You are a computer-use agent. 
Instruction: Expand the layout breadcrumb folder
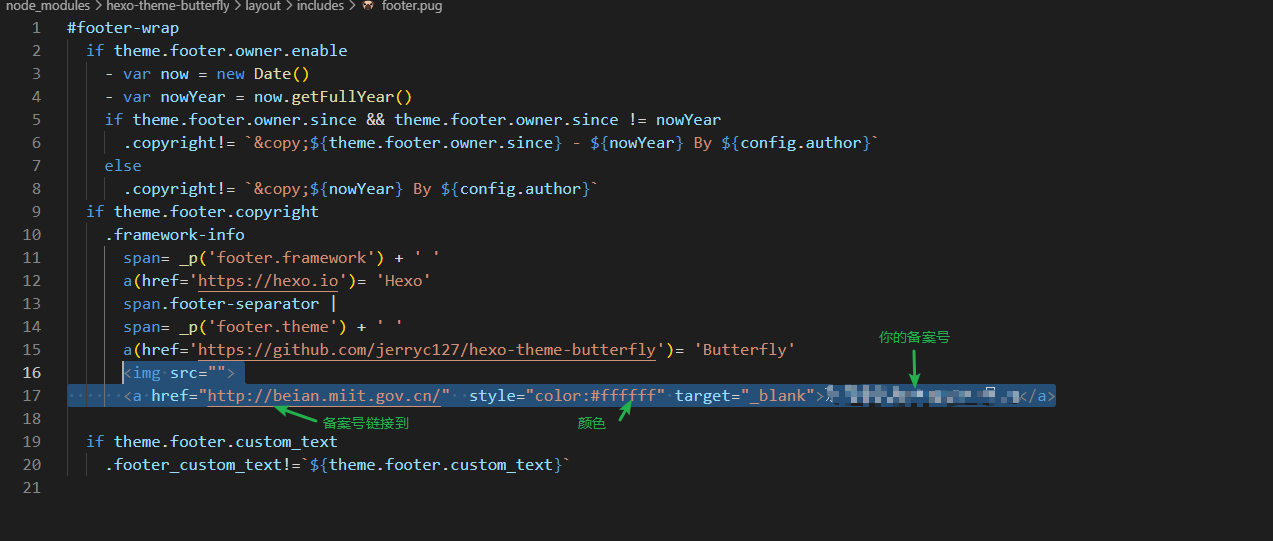(263, 6)
